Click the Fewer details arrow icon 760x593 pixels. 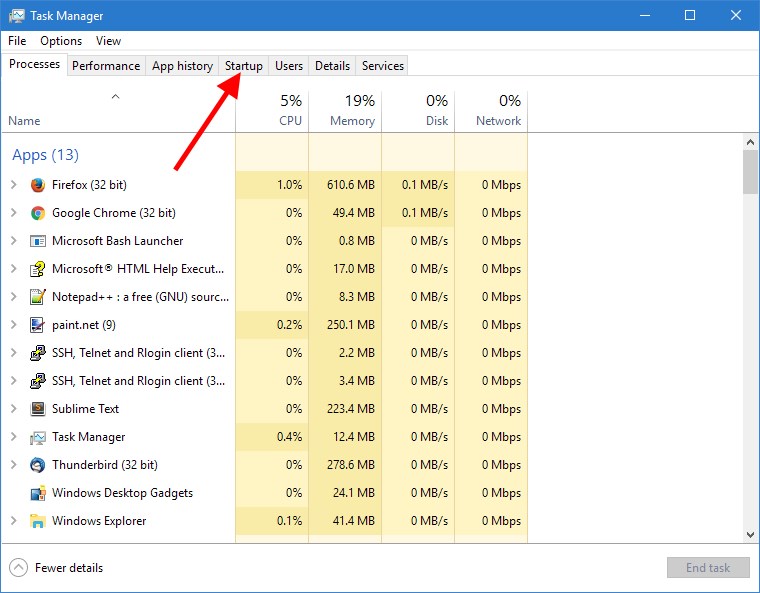point(18,568)
